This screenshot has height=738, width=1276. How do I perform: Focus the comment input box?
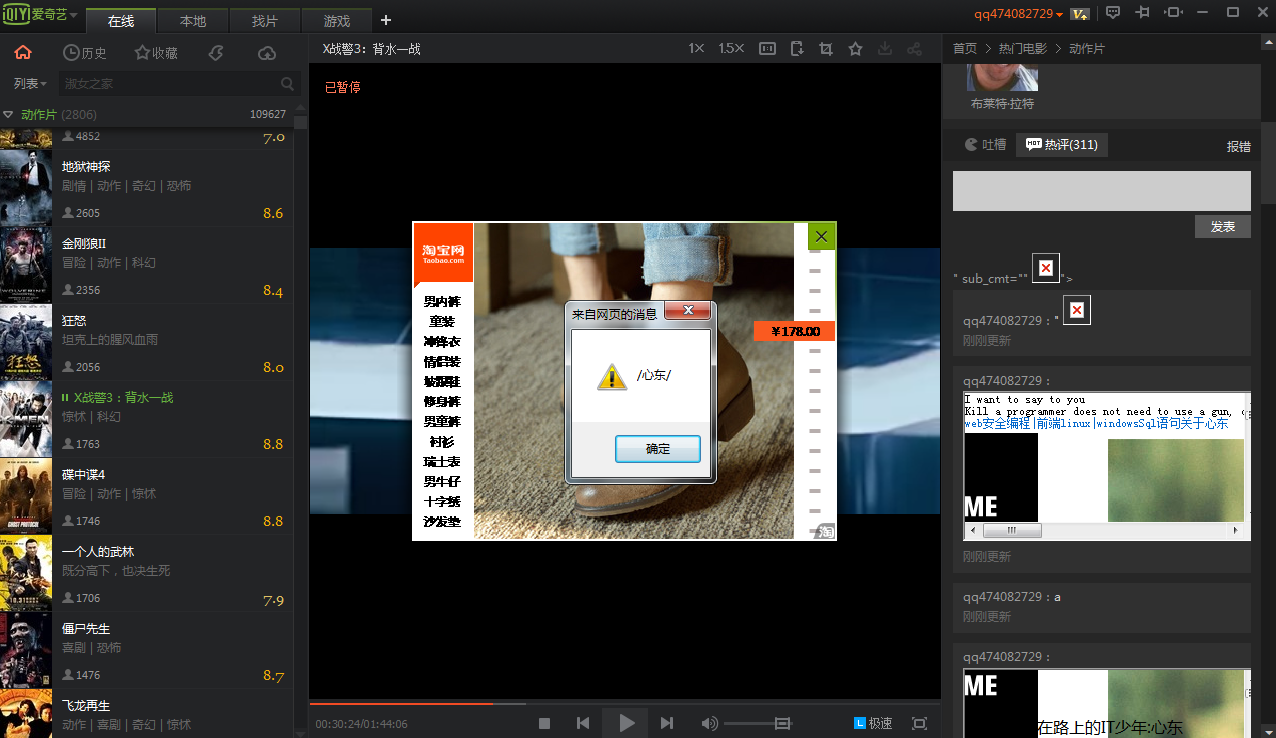1101,190
